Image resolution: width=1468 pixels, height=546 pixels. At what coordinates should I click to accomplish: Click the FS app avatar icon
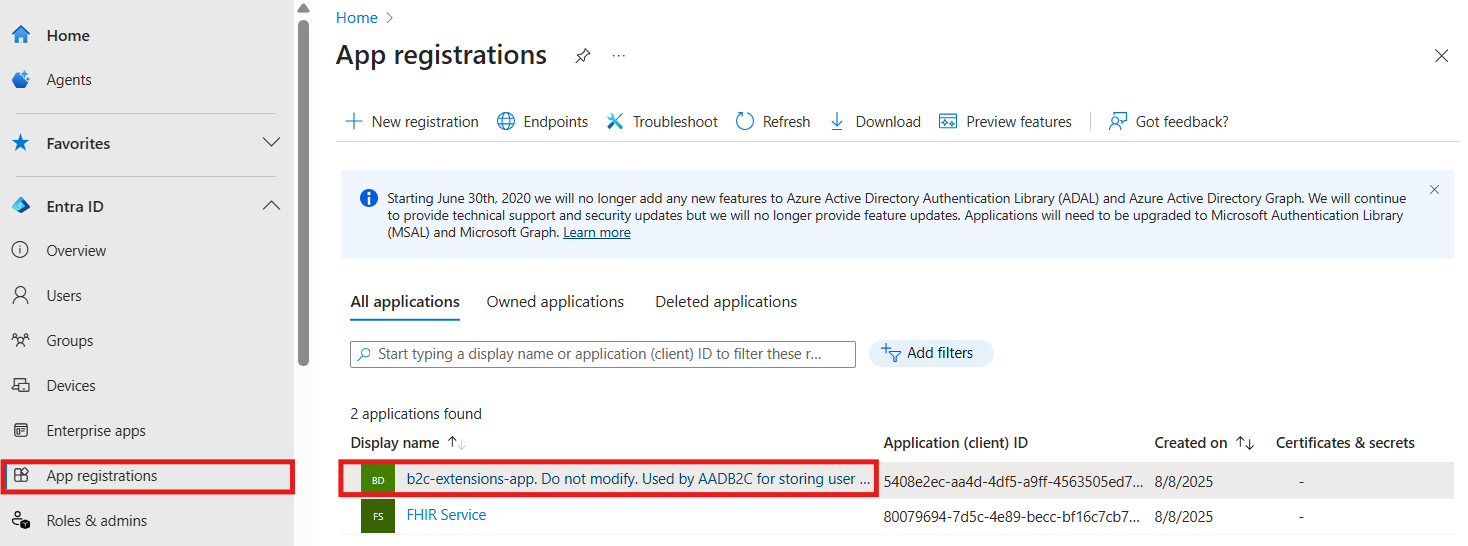pos(378,516)
